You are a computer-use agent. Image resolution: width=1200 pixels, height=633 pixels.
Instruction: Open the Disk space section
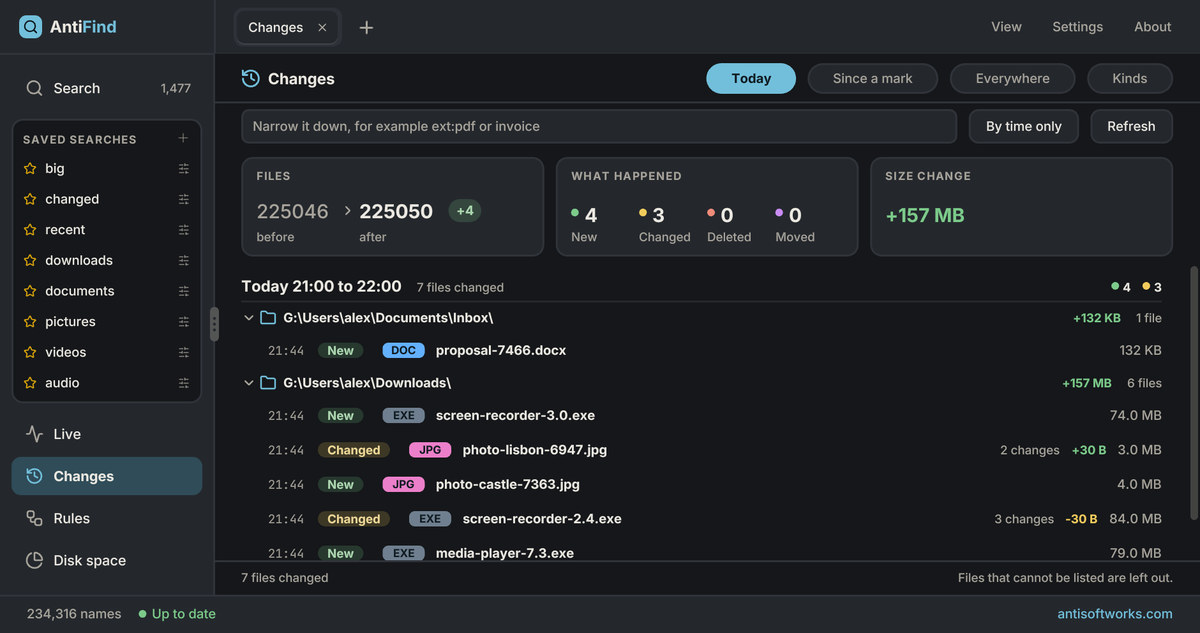click(107, 560)
